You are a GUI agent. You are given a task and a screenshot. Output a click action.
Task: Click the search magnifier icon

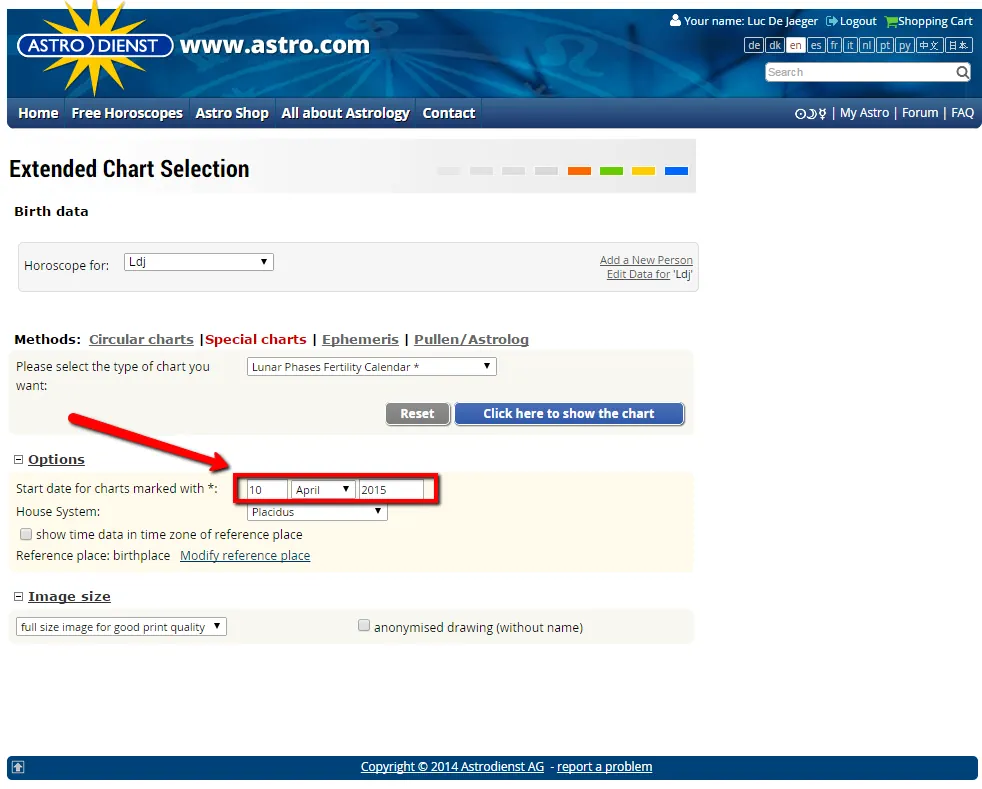point(961,71)
